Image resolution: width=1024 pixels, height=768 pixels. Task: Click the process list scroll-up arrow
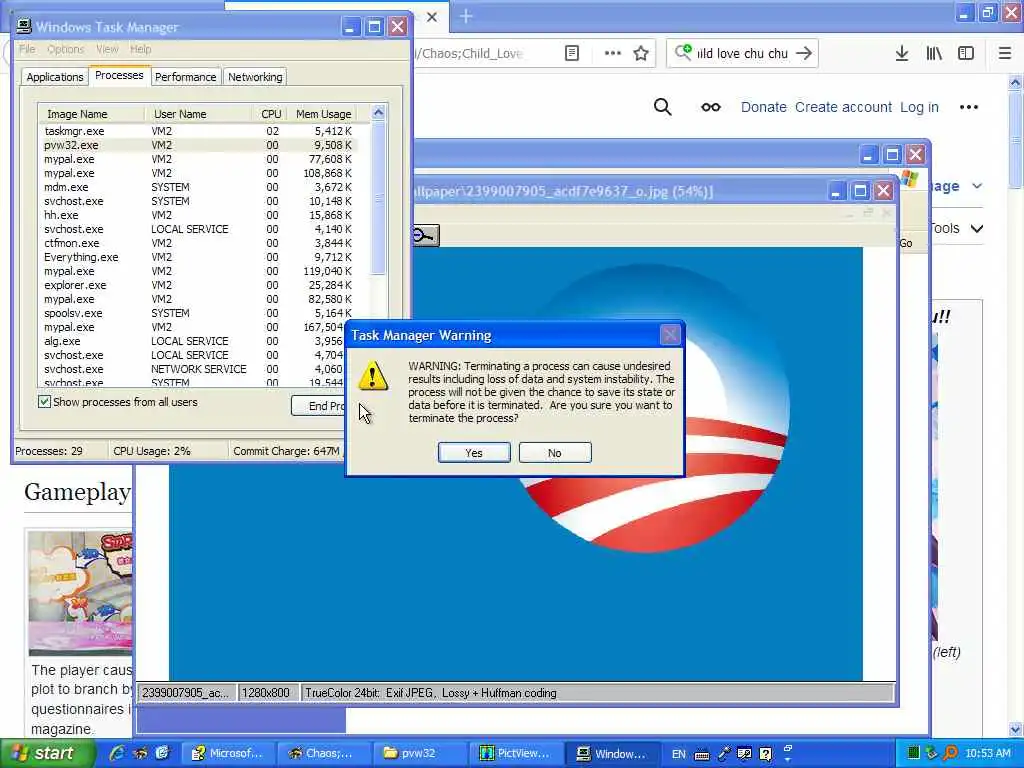click(x=378, y=113)
